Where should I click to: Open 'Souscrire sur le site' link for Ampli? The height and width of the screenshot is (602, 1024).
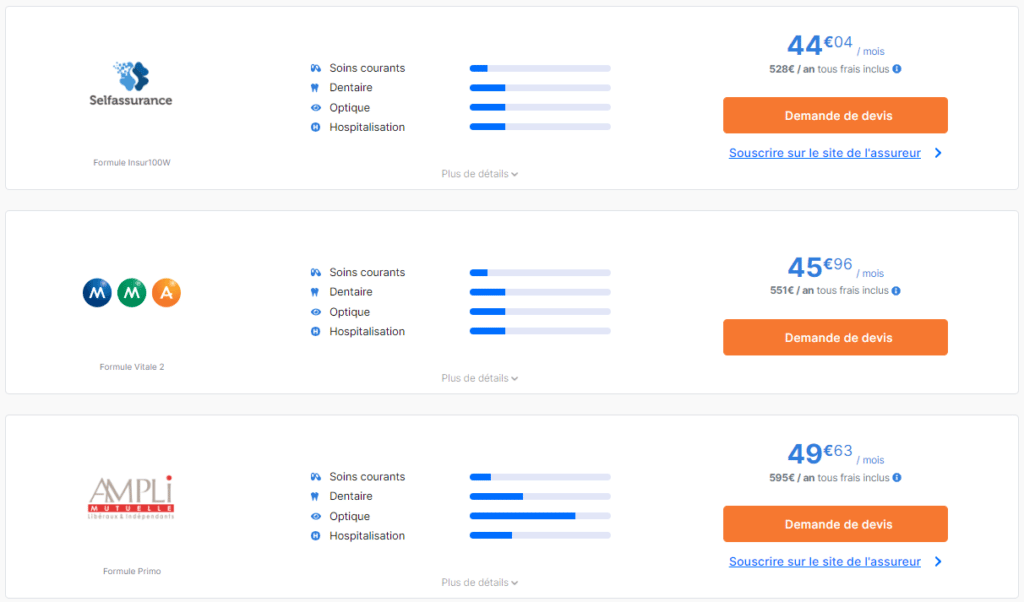click(825, 562)
